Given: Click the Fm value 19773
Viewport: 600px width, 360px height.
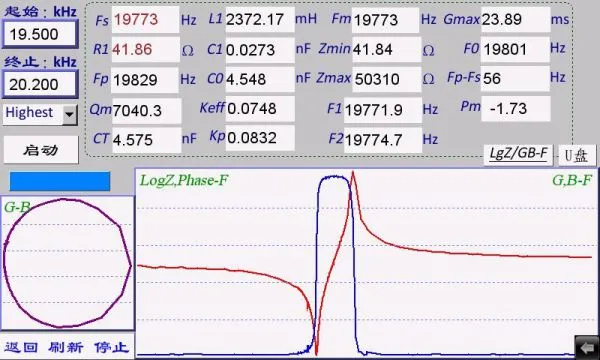Looking at the screenshot, I should click(x=385, y=20).
